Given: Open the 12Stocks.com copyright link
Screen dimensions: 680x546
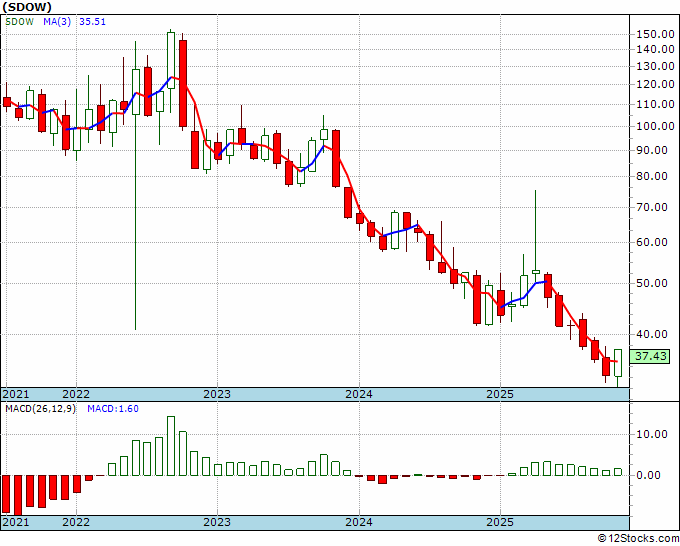Looking at the screenshot, I should [638, 538].
